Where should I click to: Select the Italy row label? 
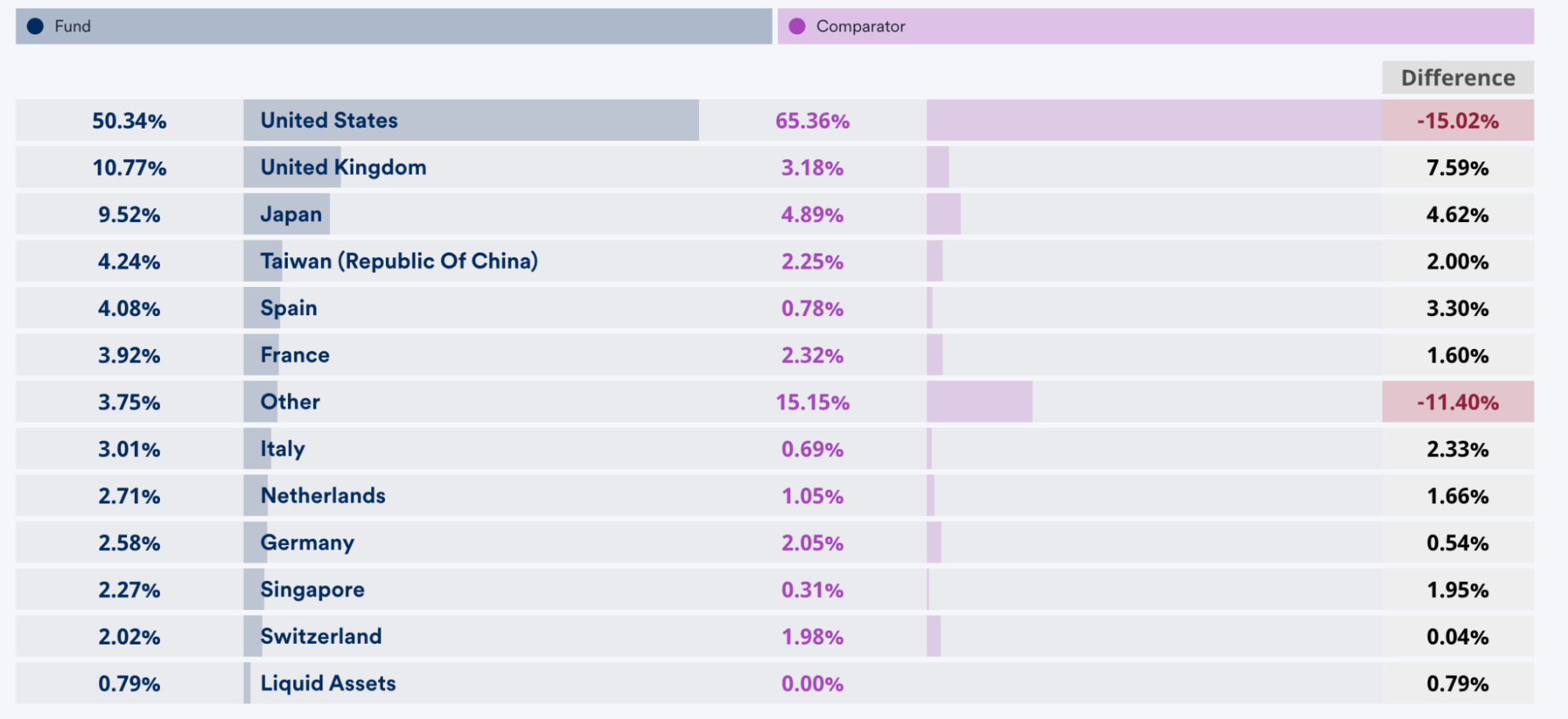pos(282,449)
